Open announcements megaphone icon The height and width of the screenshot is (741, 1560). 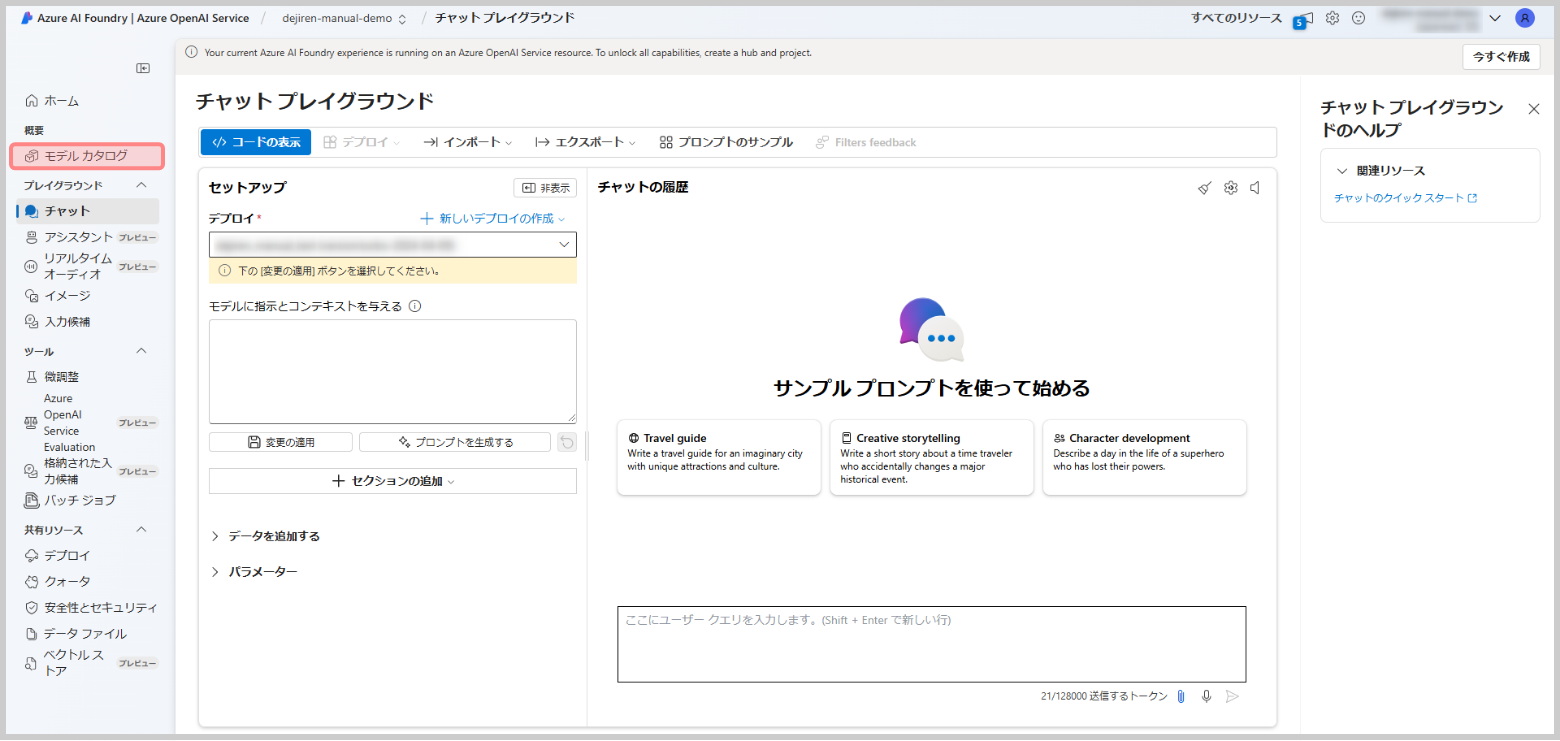click(x=1304, y=19)
